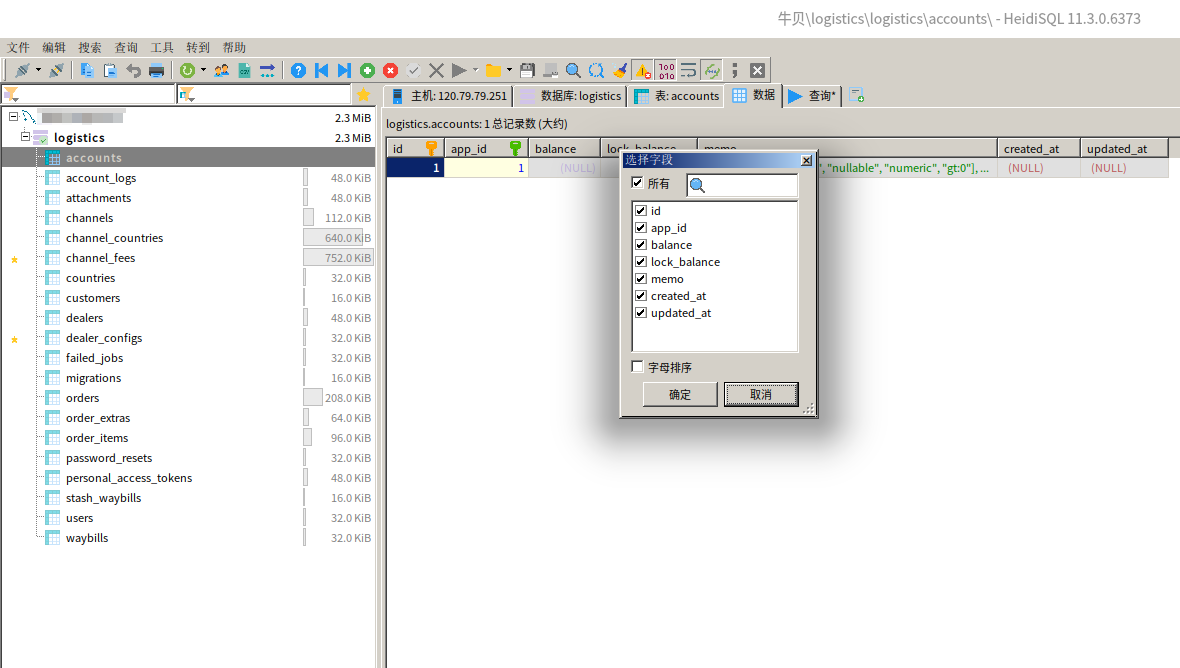Open the 编辑 menu

(54, 47)
